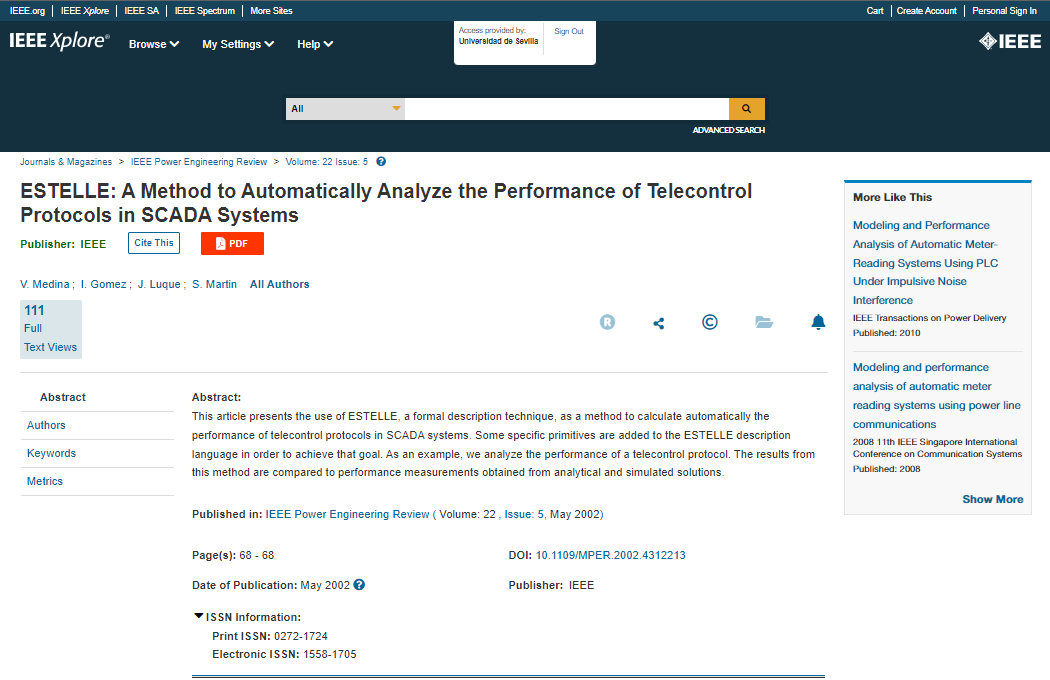Open the Browse dropdown menu
Viewport: 1050px width, 680px height.
coord(154,44)
